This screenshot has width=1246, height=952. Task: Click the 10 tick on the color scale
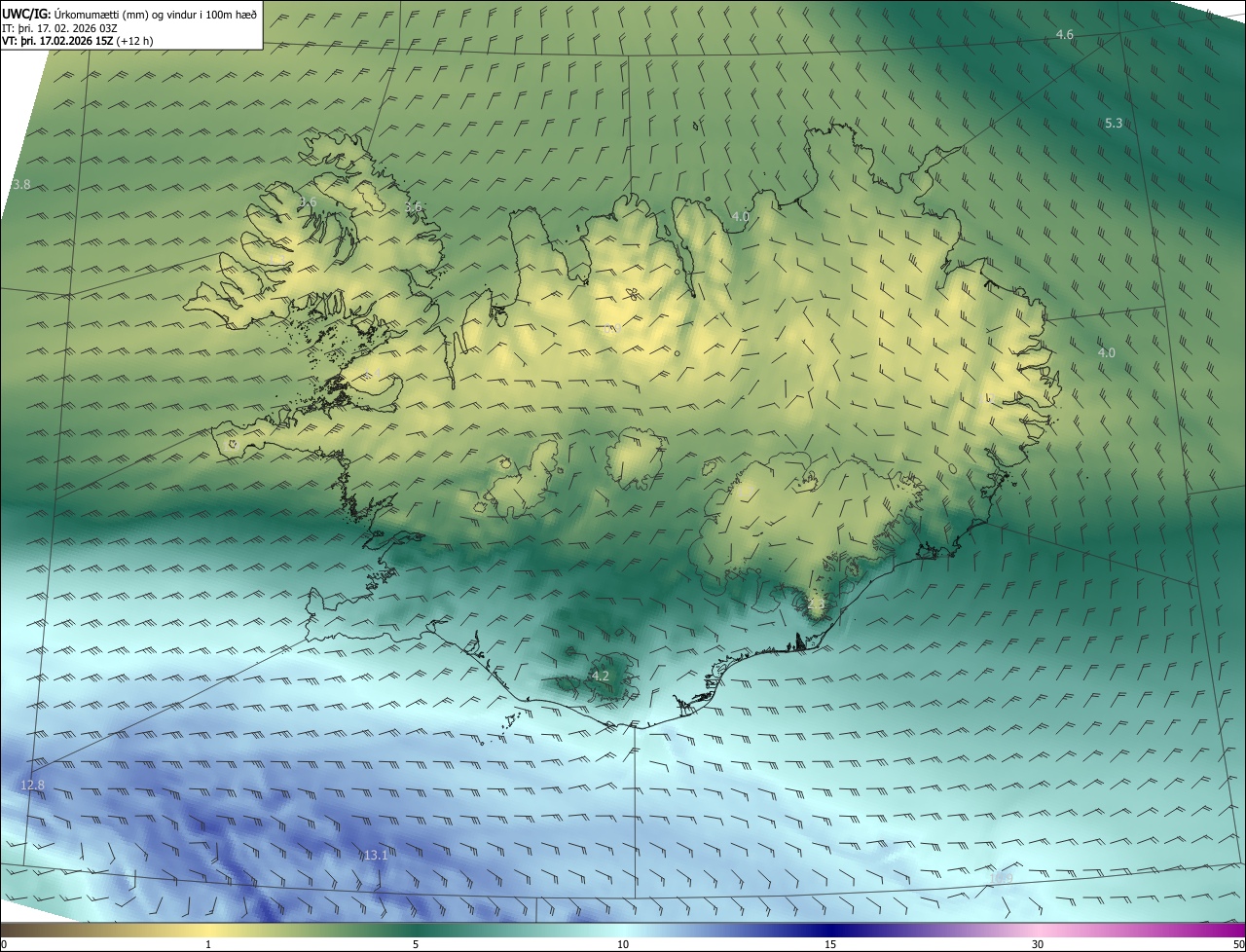623,944
